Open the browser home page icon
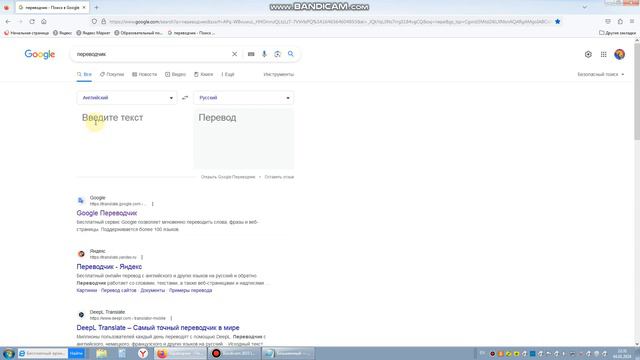 [x=44, y=22]
